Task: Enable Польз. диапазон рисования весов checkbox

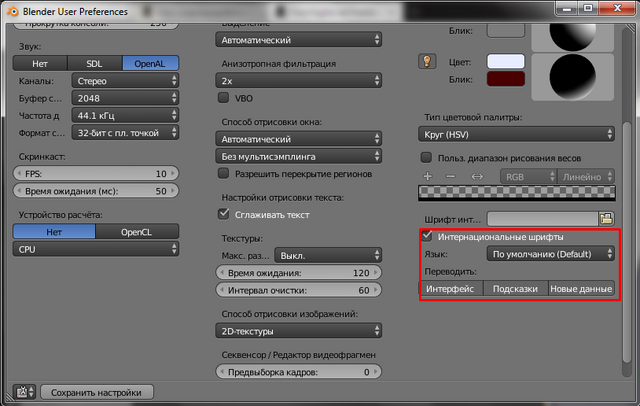Action: (x=426, y=158)
